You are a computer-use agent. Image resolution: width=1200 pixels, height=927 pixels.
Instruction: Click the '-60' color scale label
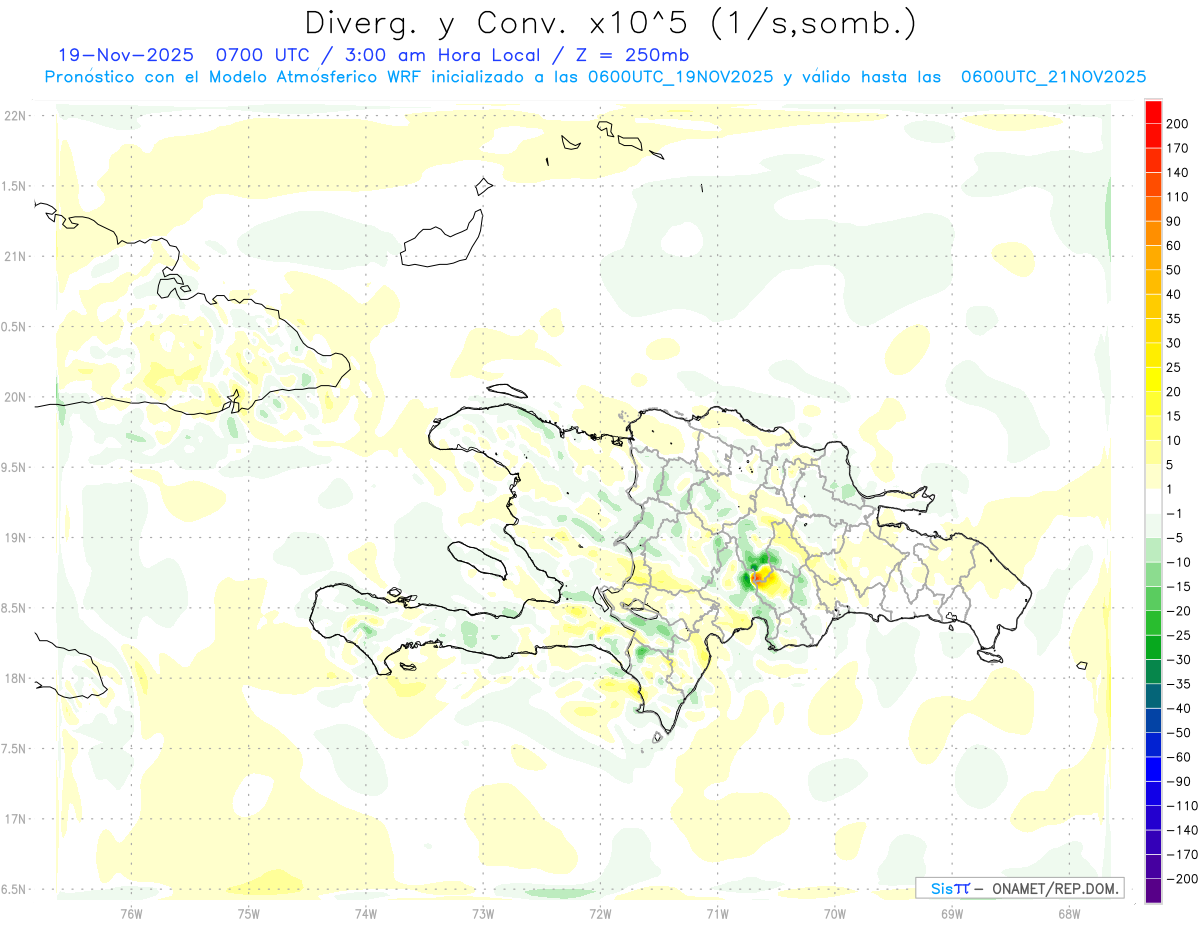pyautogui.click(x=1180, y=757)
